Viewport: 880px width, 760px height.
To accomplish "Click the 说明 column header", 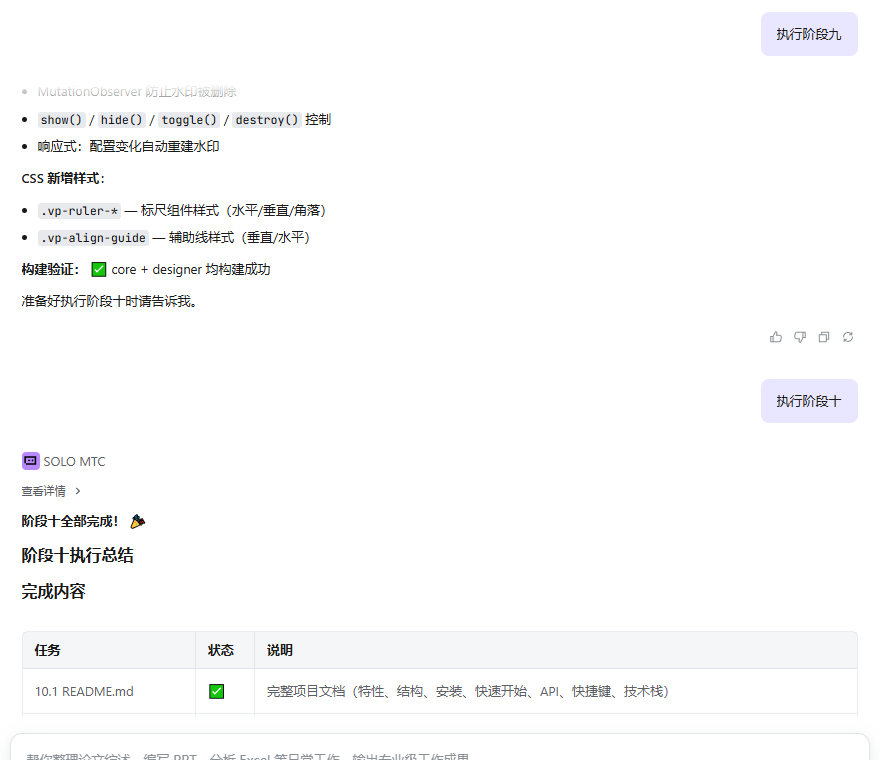I will [280, 650].
